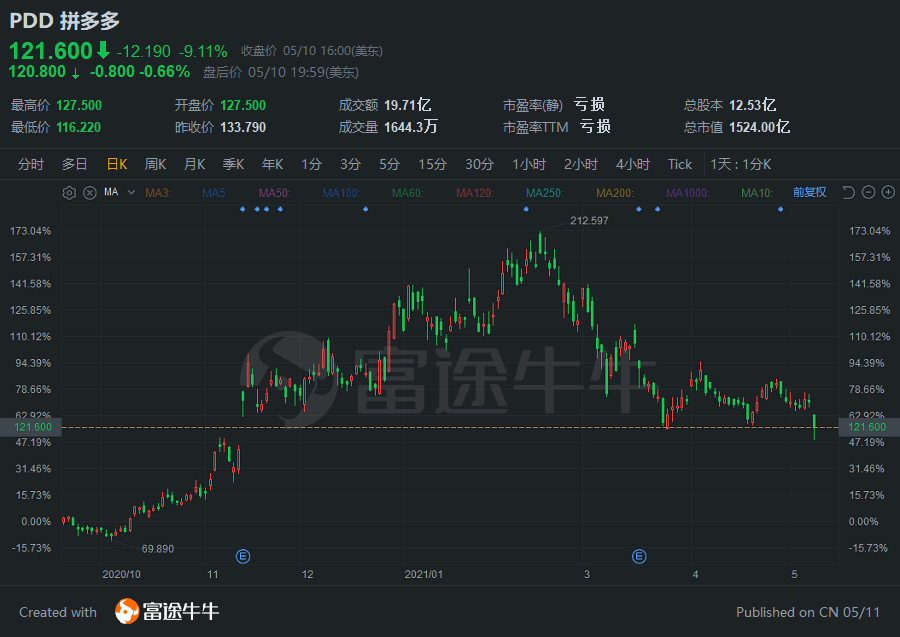Click the earnings E marker near November
900x637 pixels.
pos(243,556)
